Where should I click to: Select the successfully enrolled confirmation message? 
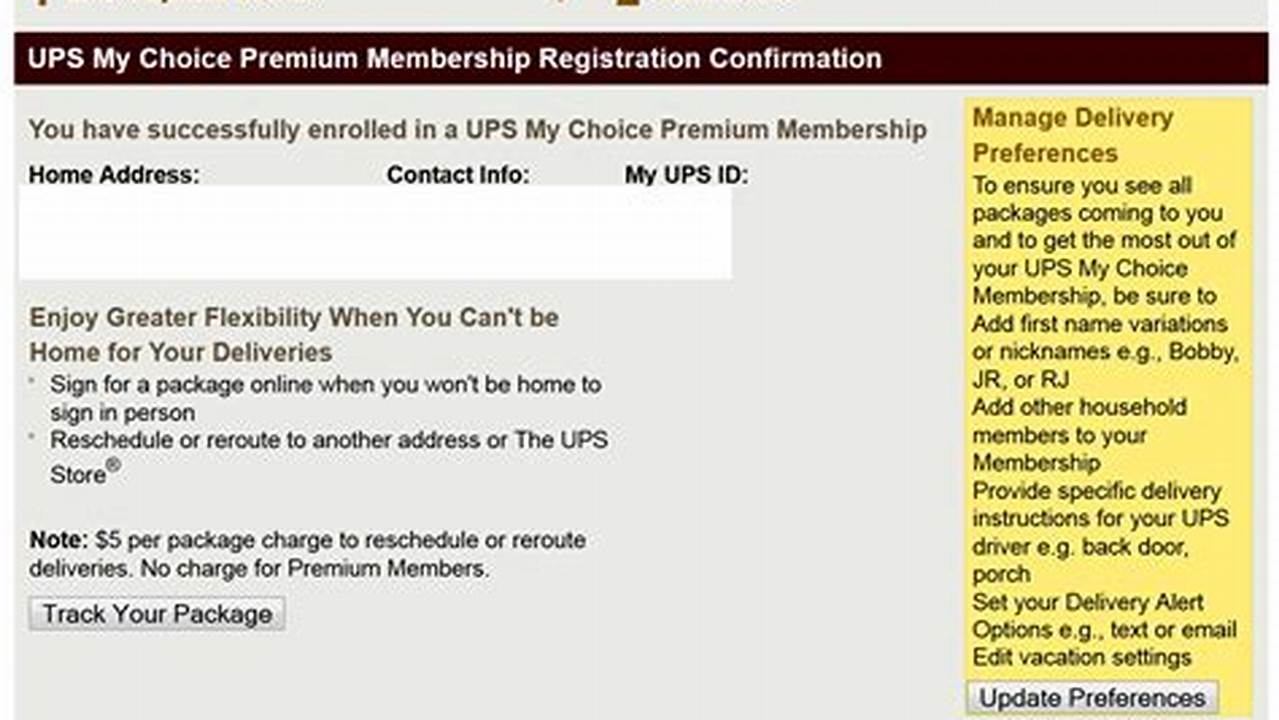tap(478, 129)
